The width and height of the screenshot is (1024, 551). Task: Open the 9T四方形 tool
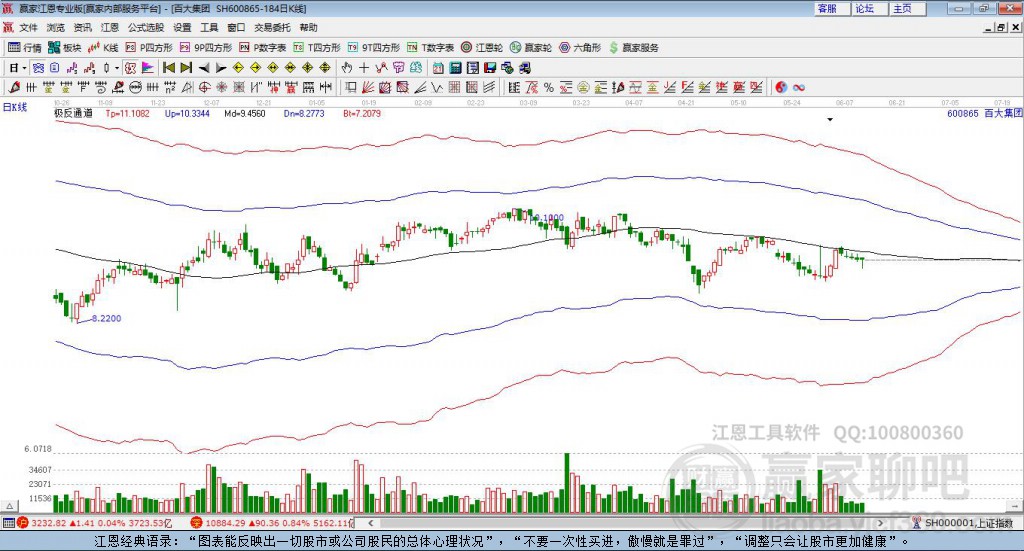point(374,48)
